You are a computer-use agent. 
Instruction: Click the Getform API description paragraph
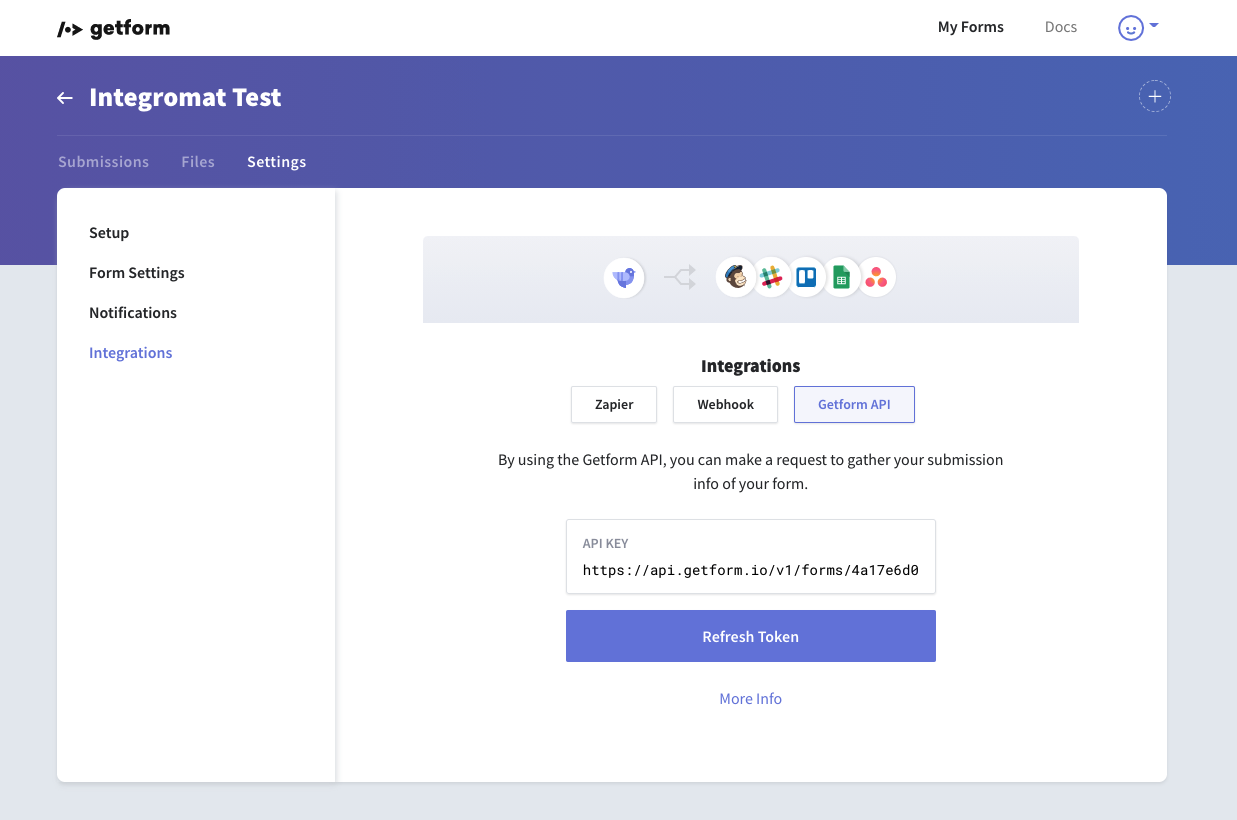pos(751,472)
